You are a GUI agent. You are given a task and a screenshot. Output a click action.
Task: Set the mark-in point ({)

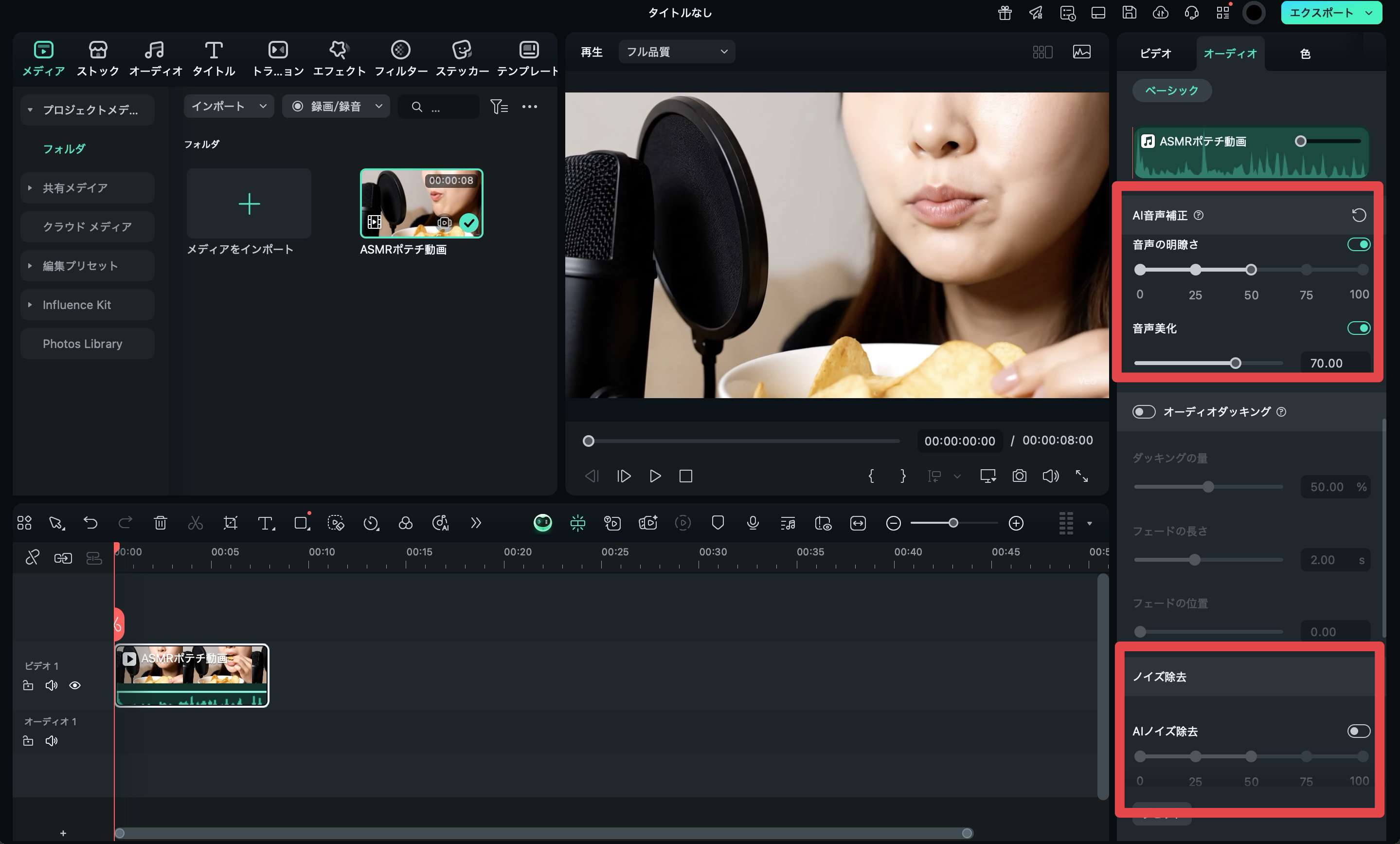(871, 476)
